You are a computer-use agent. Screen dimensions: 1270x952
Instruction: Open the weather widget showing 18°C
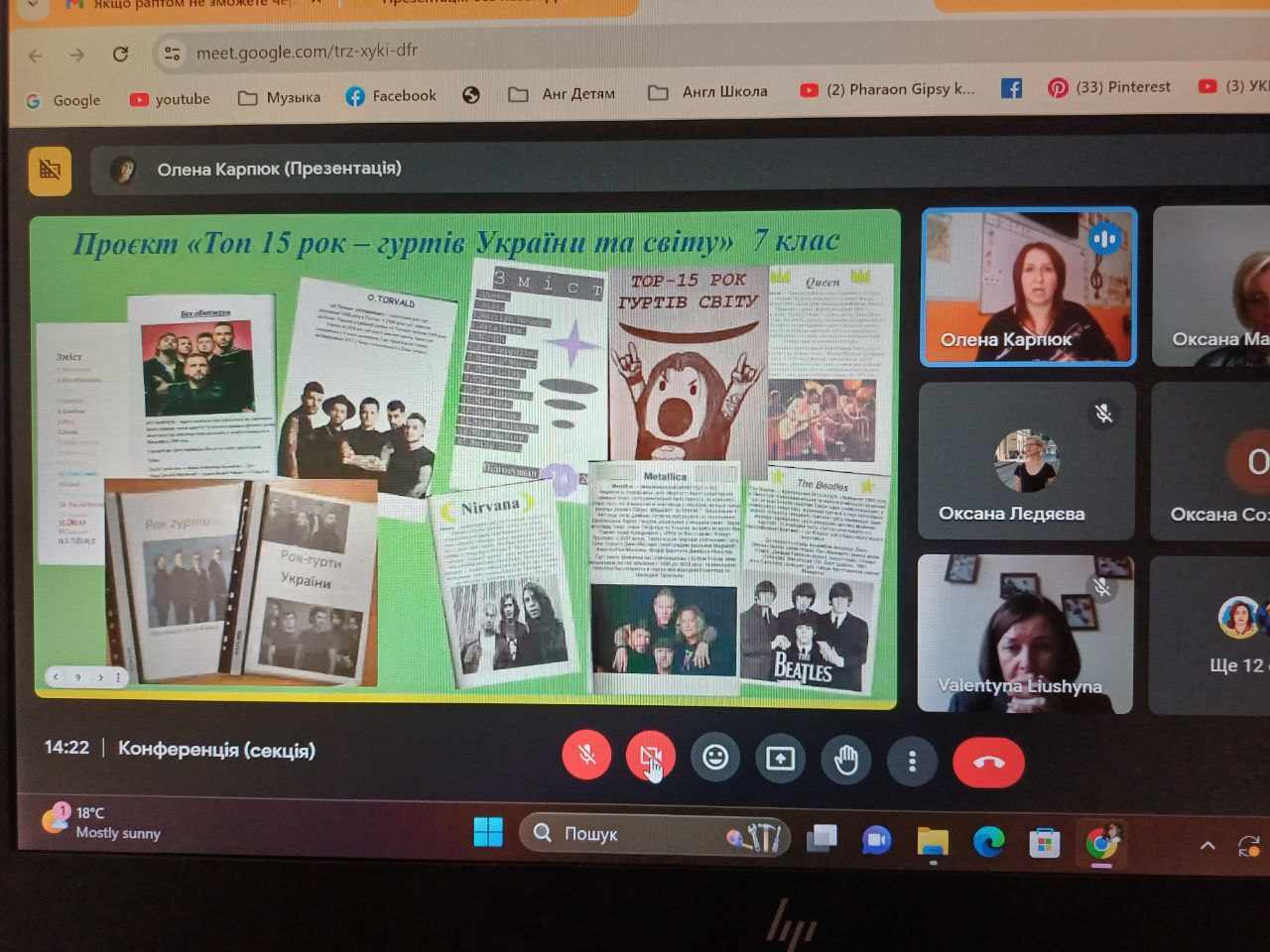(100, 822)
